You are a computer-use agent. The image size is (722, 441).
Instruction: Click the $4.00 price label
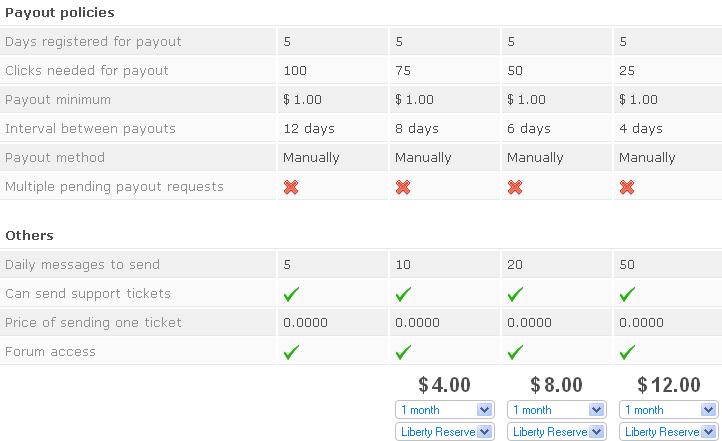(x=444, y=385)
